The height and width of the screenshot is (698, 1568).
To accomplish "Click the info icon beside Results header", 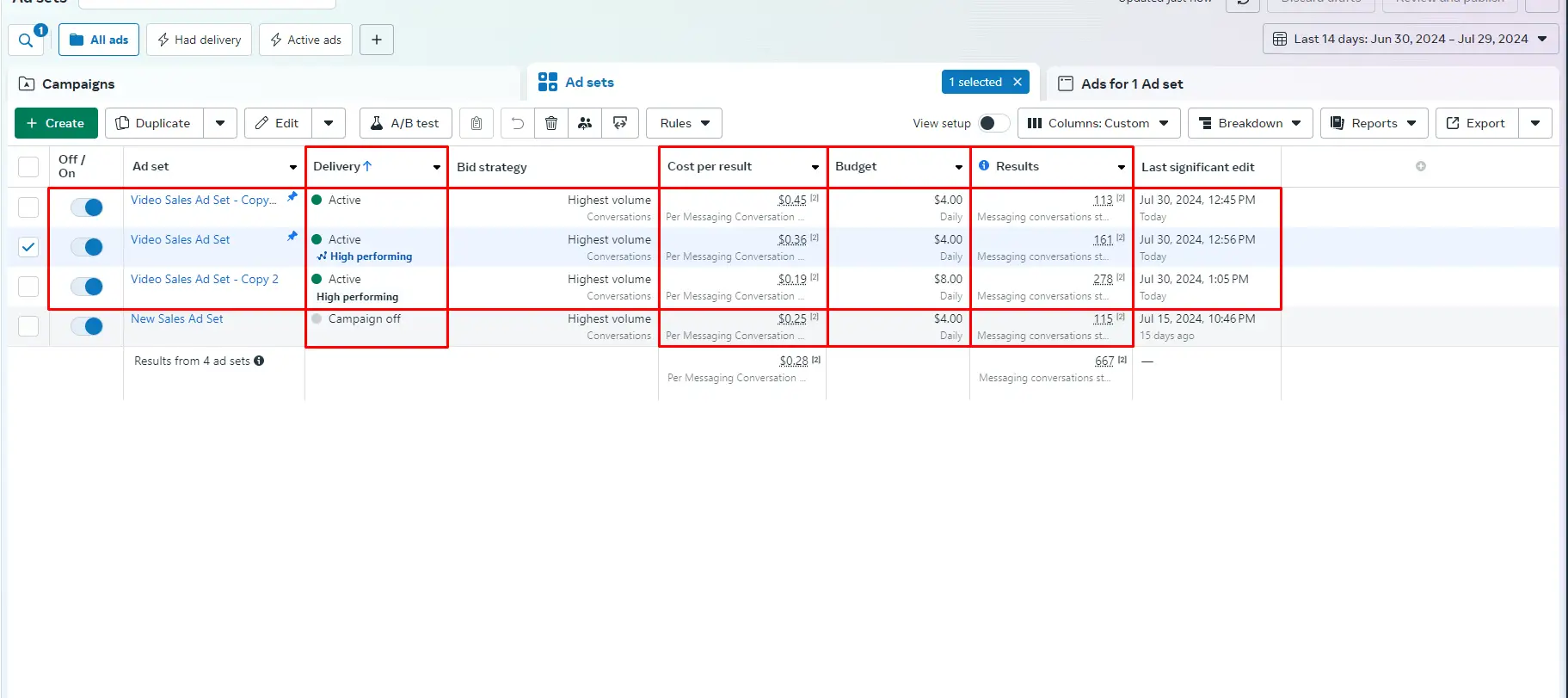I will (x=984, y=165).
